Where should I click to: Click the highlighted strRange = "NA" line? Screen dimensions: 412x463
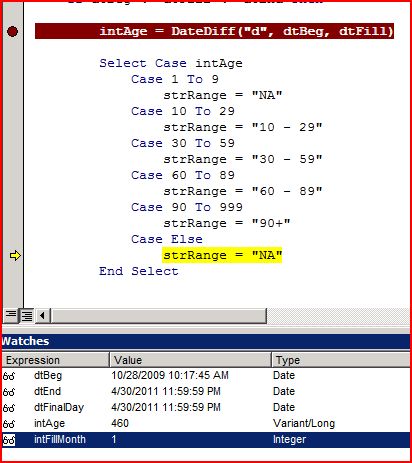222,255
